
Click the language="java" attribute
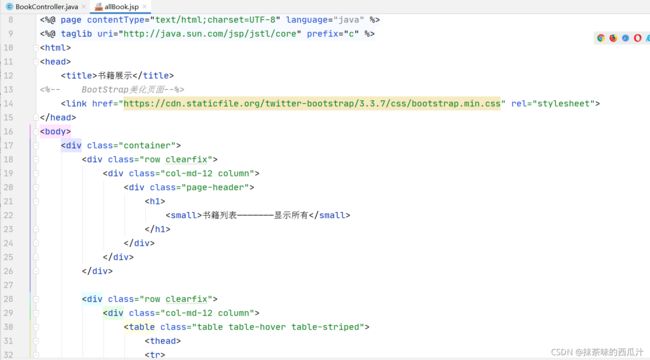click(325, 20)
